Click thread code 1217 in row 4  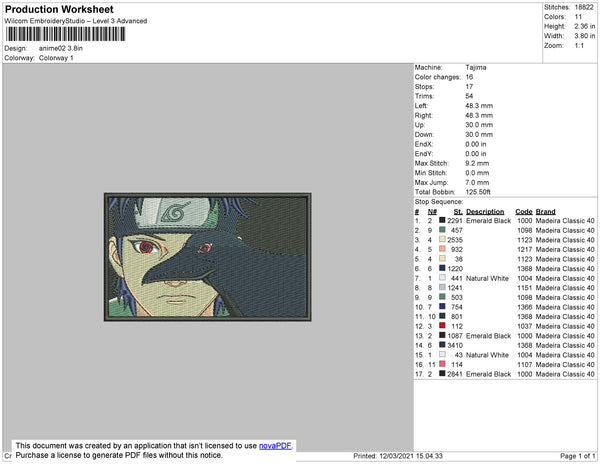[x=525, y=249]
